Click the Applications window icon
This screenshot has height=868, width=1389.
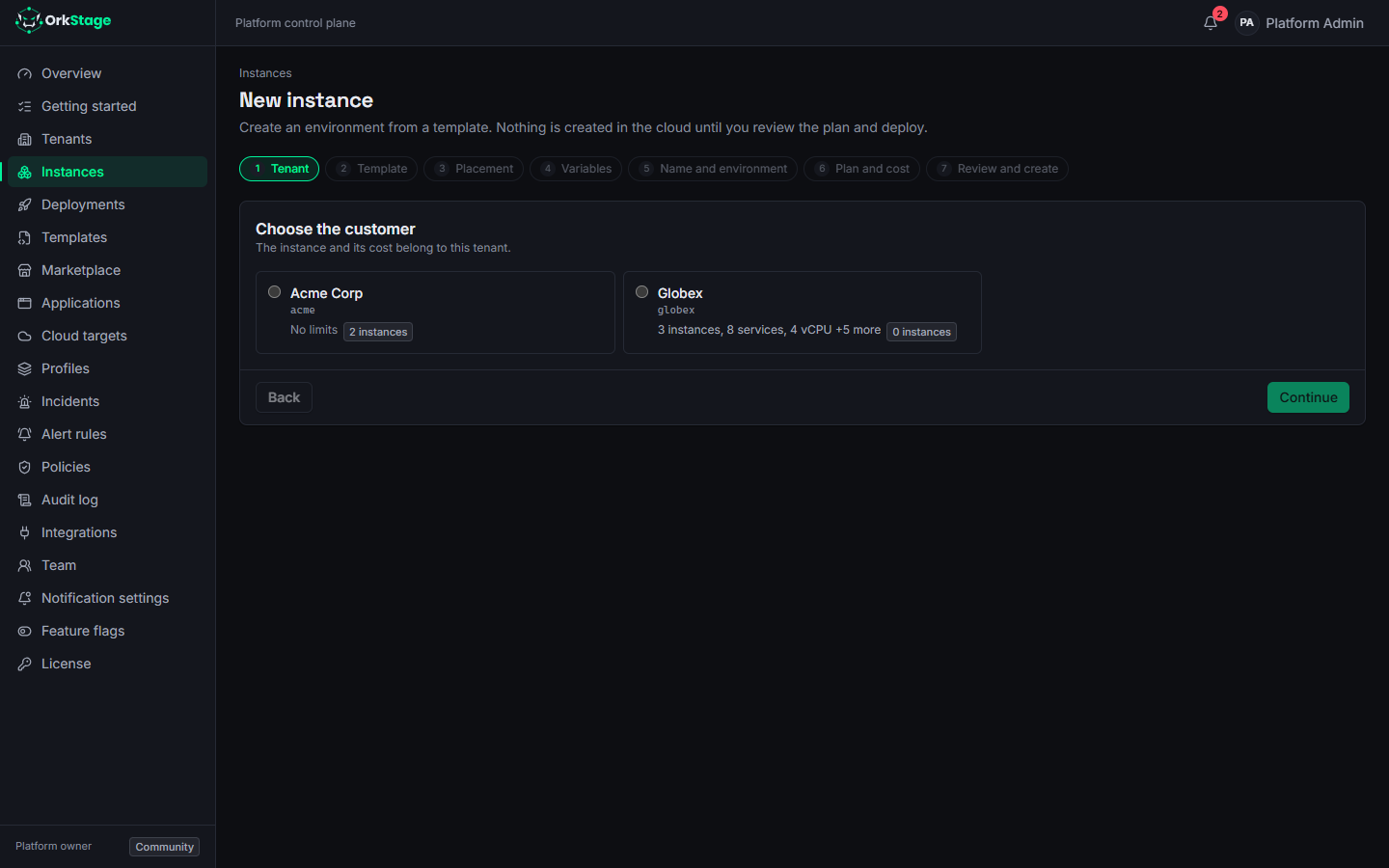[x=24, y=303]
